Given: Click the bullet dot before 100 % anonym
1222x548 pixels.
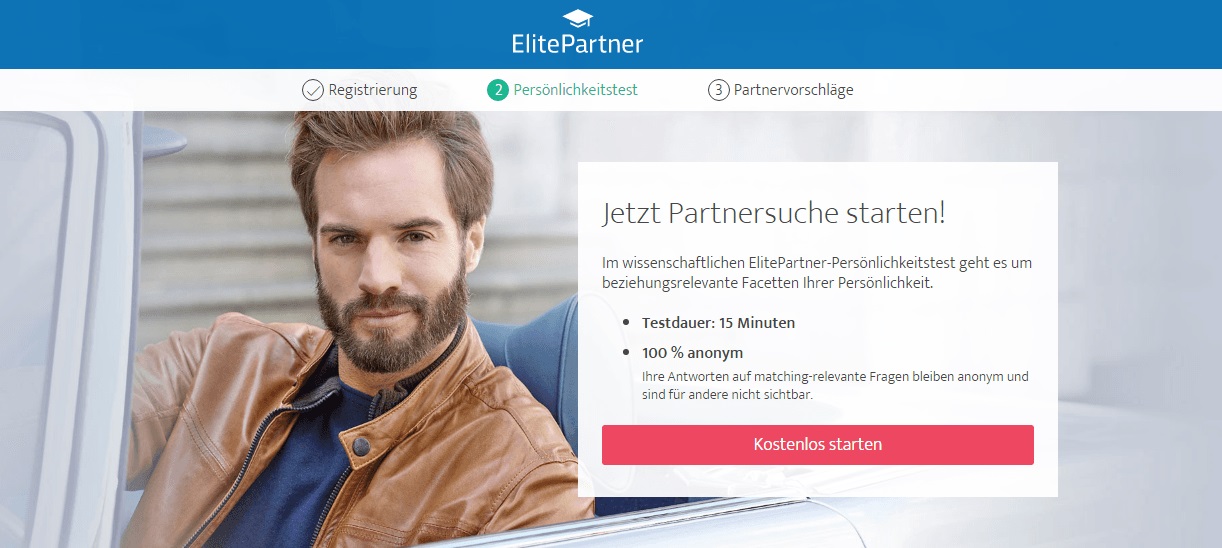Looking at the screenshot, I should tap(626, 353).
